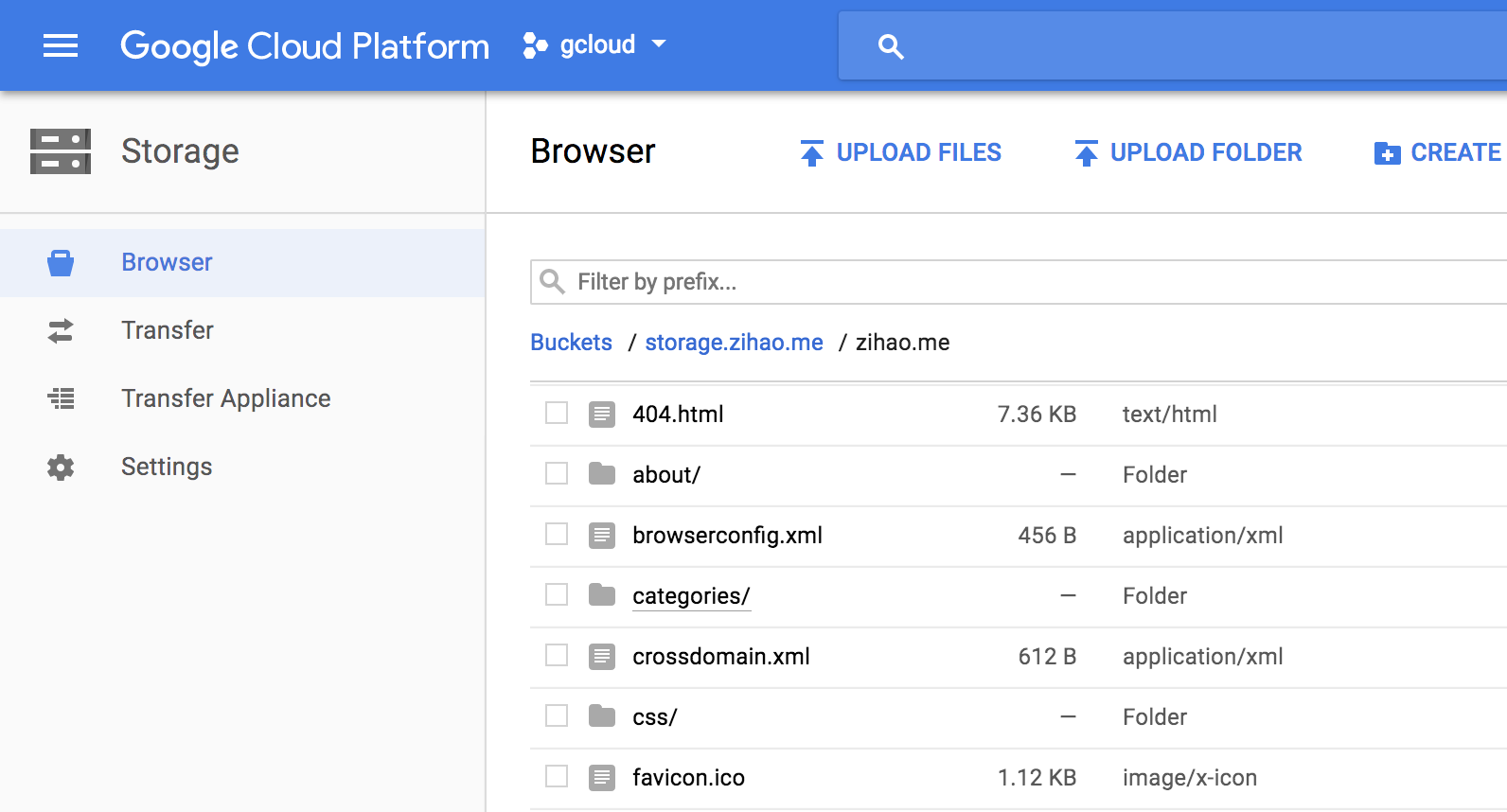
Task: Tick the favicon.ico checkbox
Action: (557, 776)
